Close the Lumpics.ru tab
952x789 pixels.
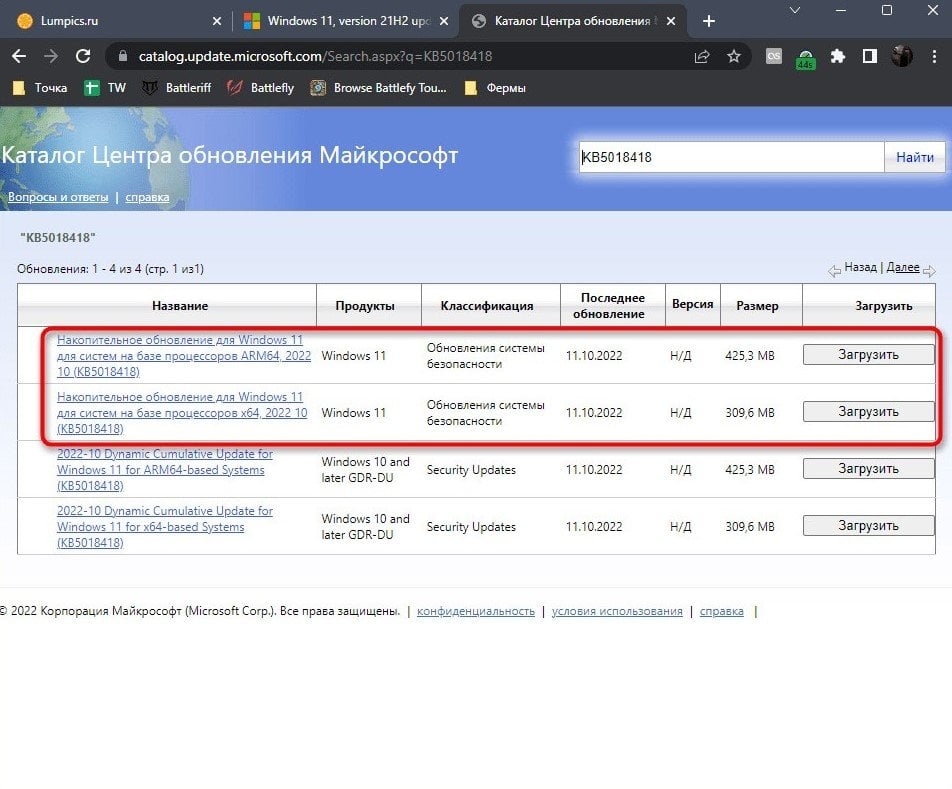pyautogui.click(x=217, y=21)
